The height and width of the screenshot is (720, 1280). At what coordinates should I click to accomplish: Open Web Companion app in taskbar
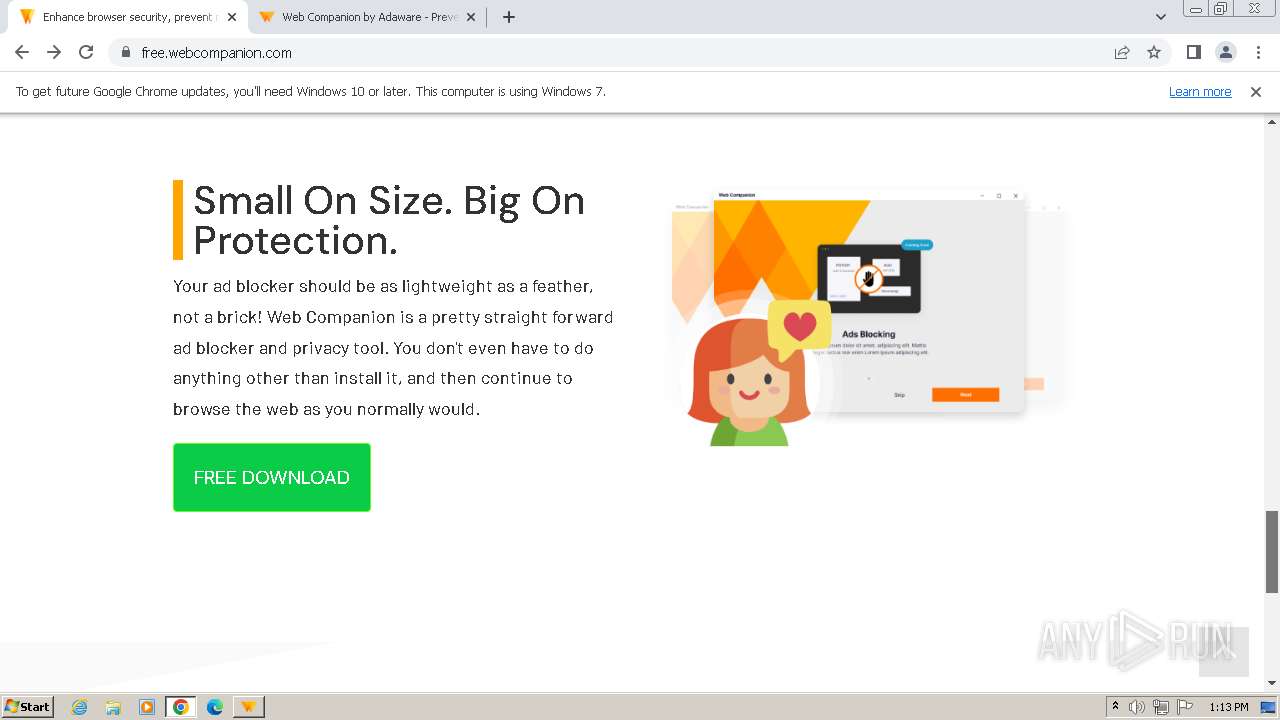click(x=248, y=707)
